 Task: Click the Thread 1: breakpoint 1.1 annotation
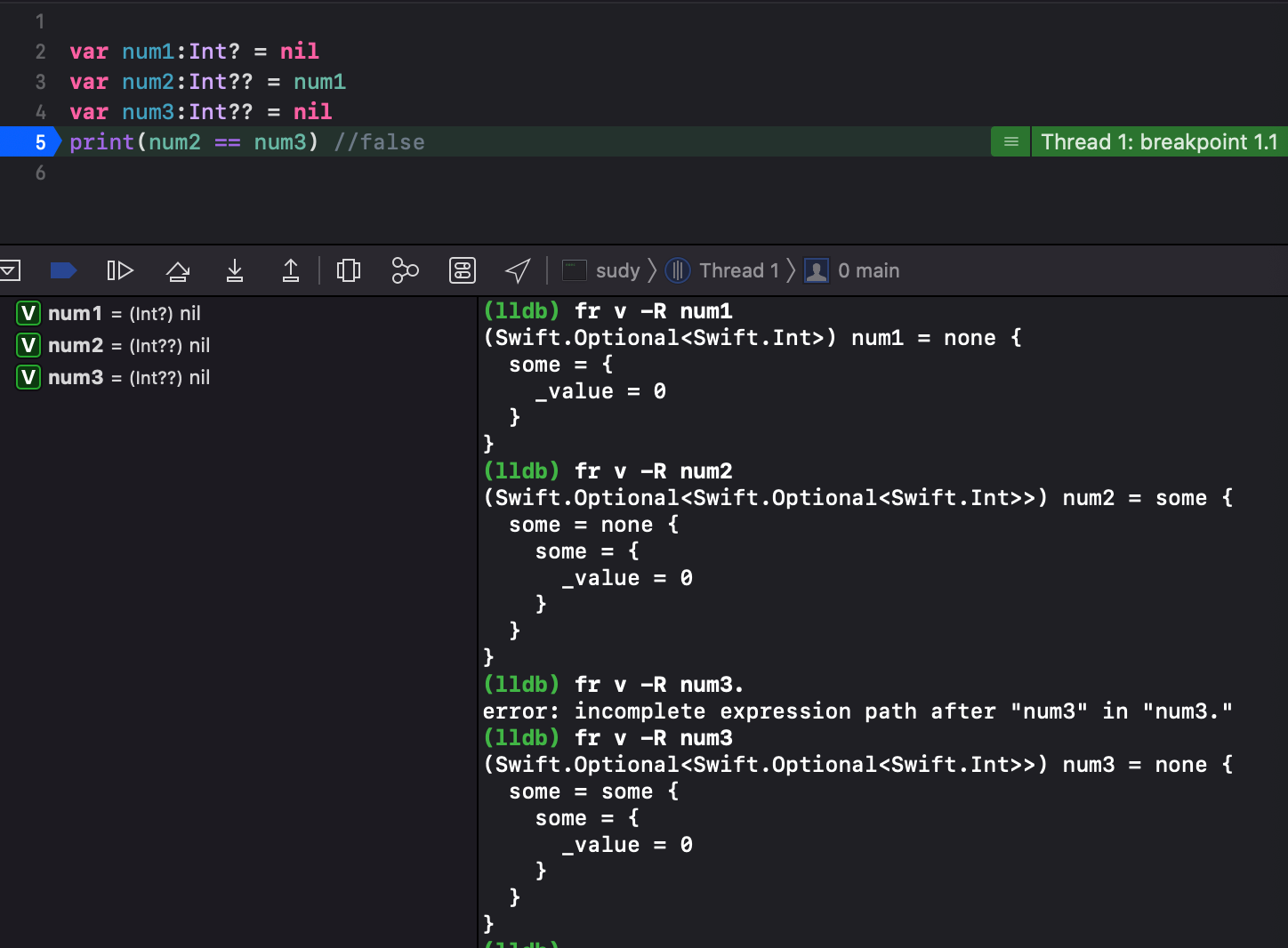pyautogui.click(x=1158, y=142)
